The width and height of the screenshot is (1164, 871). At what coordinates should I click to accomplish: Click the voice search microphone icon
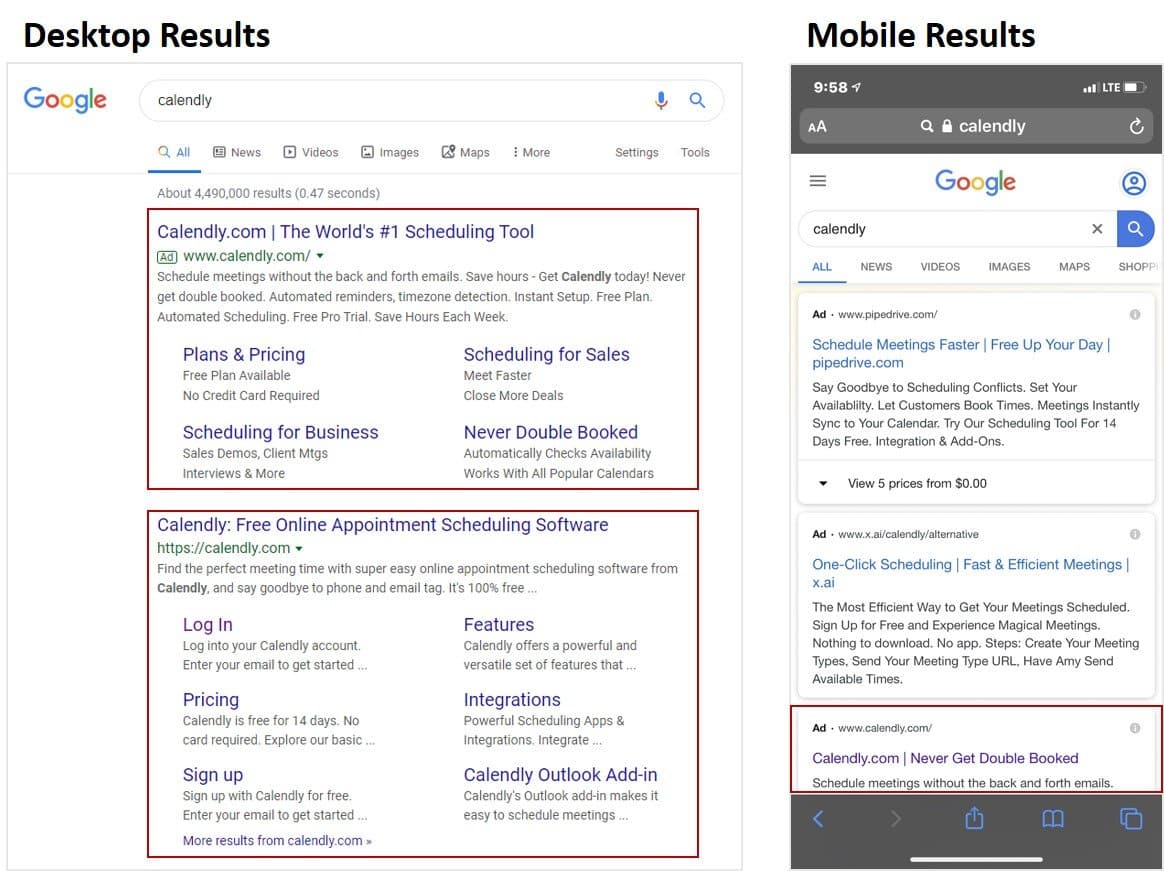point(661,100)
